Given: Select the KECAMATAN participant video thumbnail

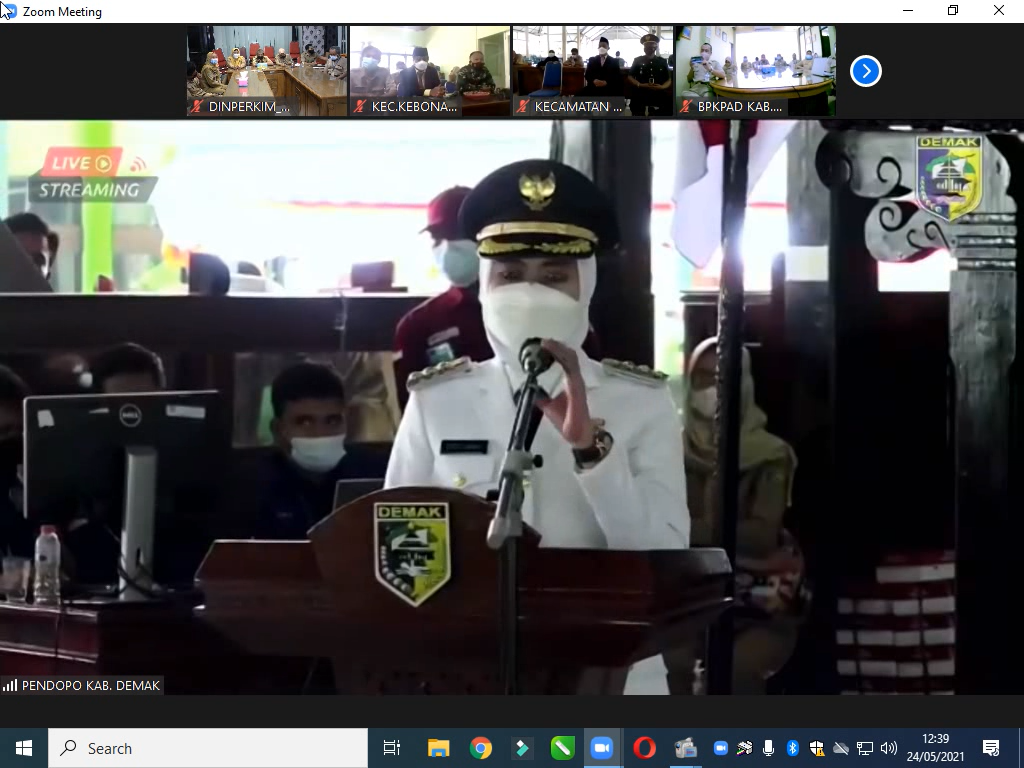Looking at the screenshot, I should click(593, 71).
